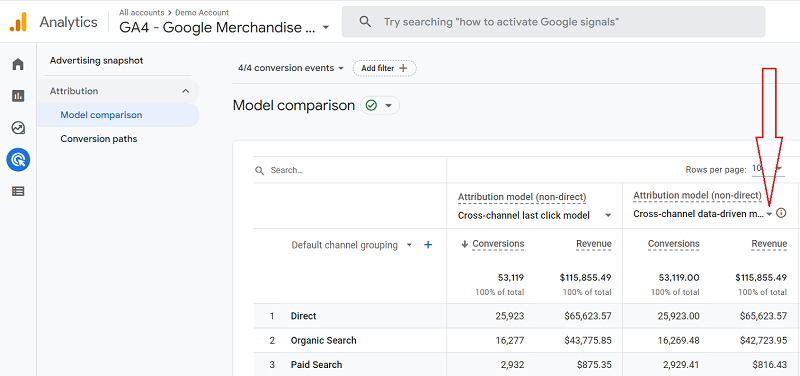Viewport: 800px width, 376px height.
Task: Click the Google Analytics logo
Action: click(x=18, y=22)
